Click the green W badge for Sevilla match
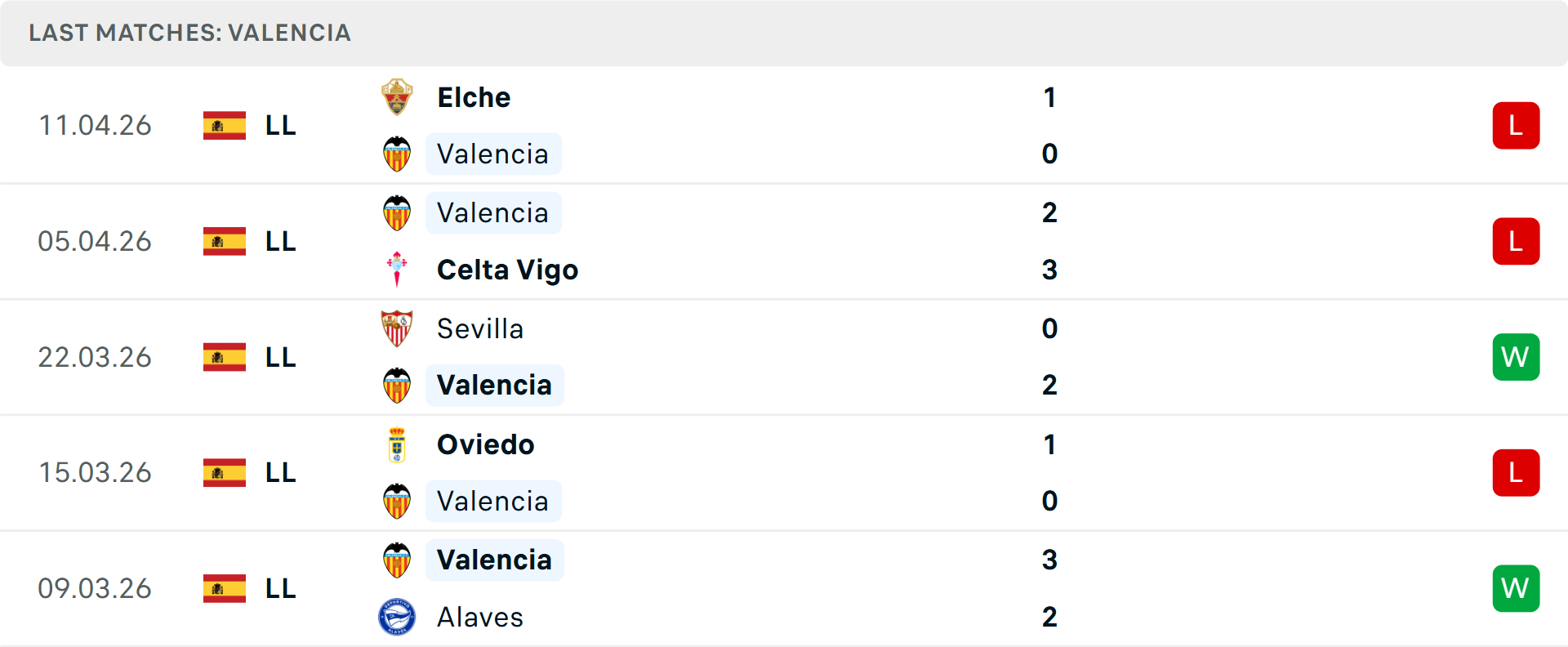 1516,357
